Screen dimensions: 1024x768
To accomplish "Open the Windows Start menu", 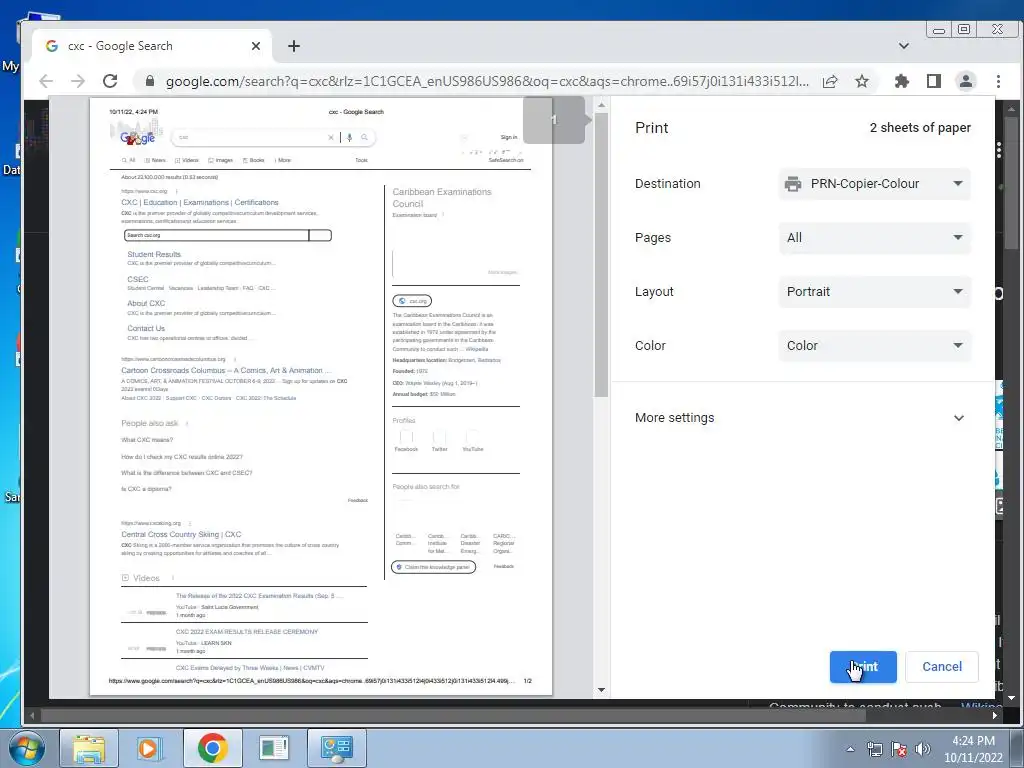I will 26,748.
